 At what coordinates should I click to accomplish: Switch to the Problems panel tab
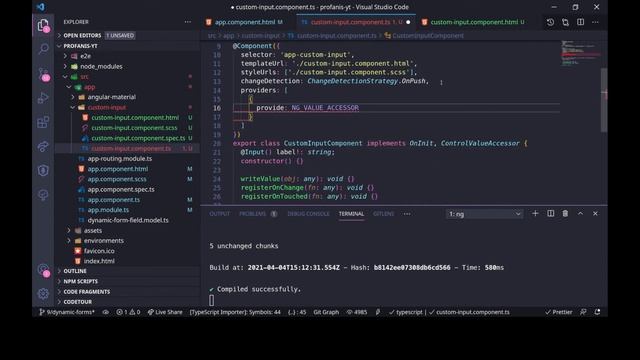tap(258, 214)
